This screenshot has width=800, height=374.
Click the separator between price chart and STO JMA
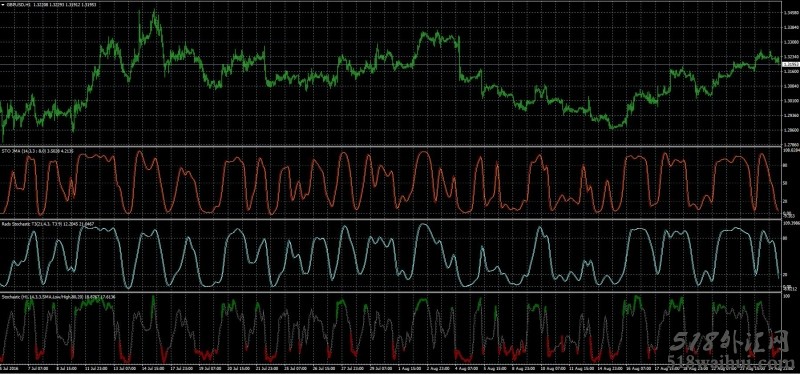(x=390, y=147)
